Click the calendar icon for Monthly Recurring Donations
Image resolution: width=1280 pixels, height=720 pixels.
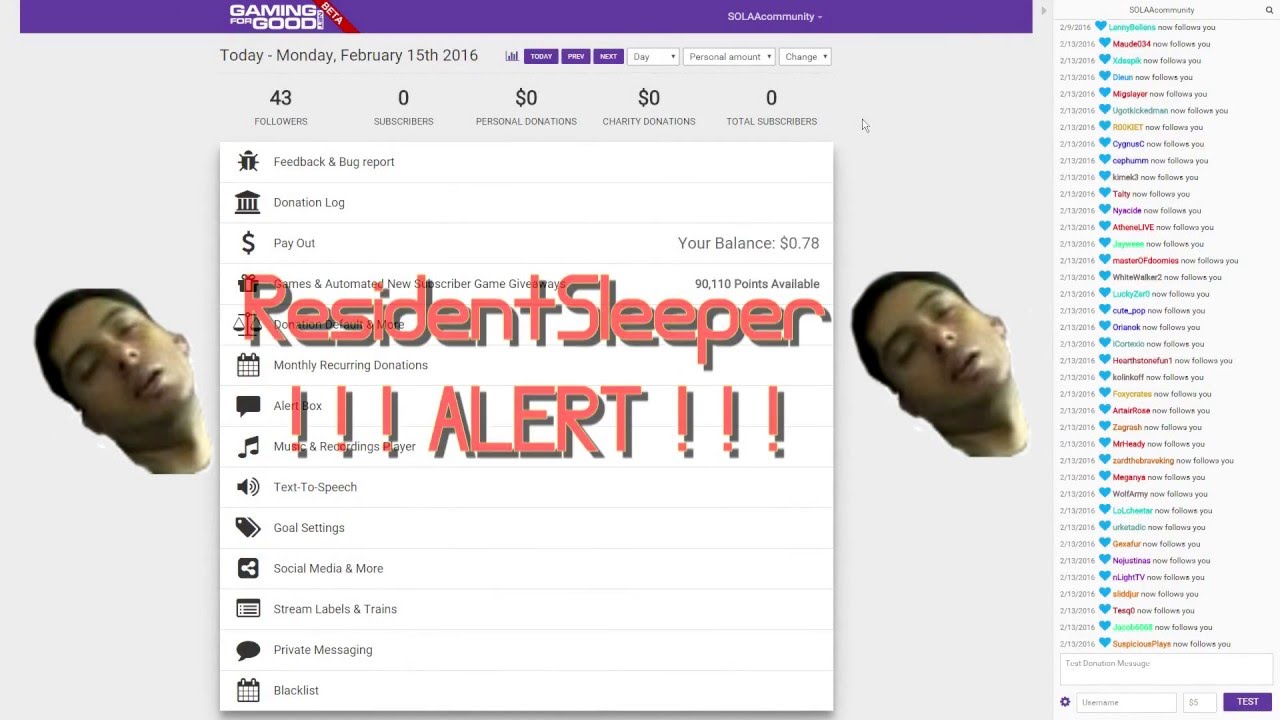(x=248, y=365)
